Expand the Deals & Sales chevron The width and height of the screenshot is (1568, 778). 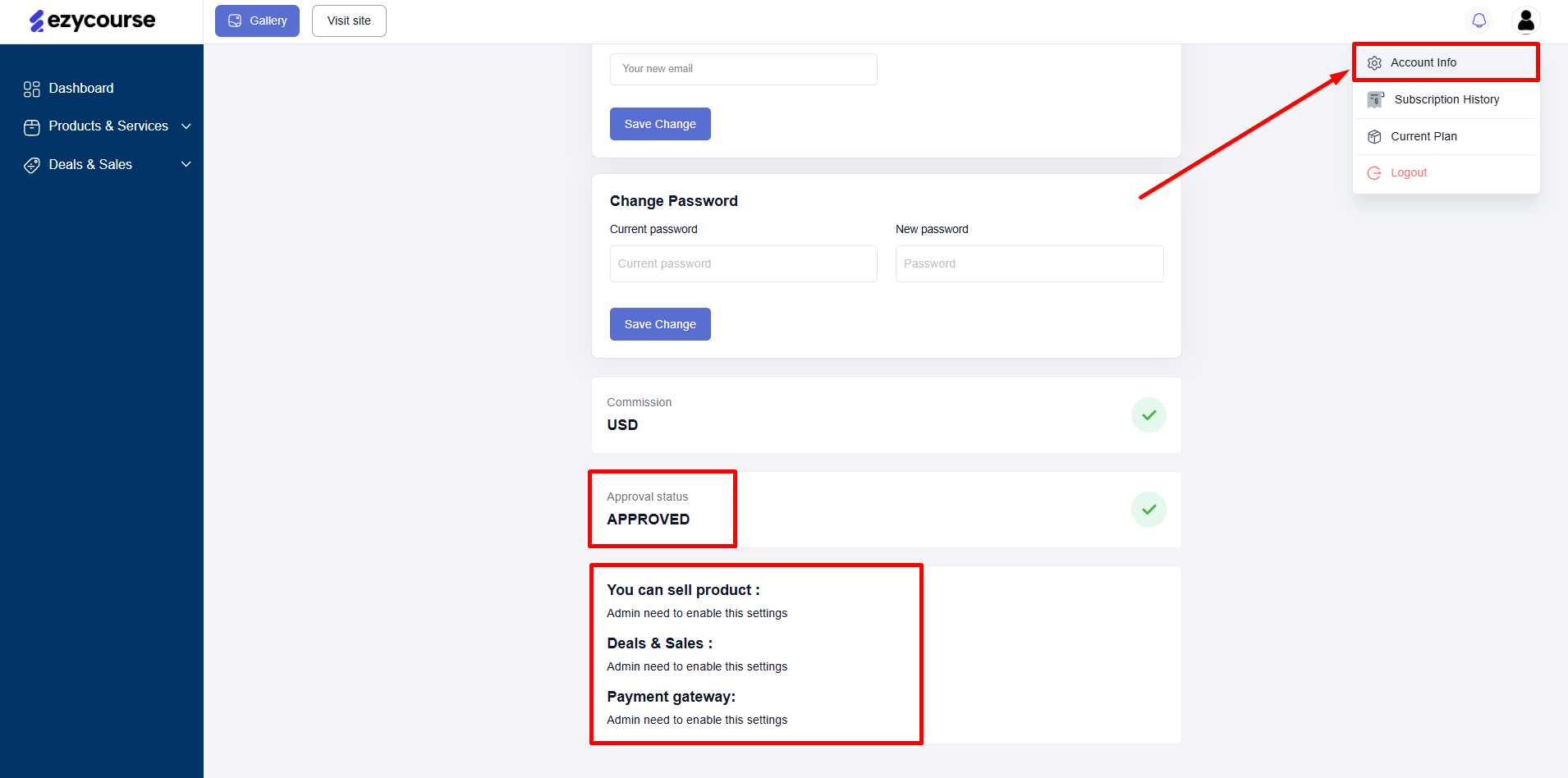click(x=186, y=164)
